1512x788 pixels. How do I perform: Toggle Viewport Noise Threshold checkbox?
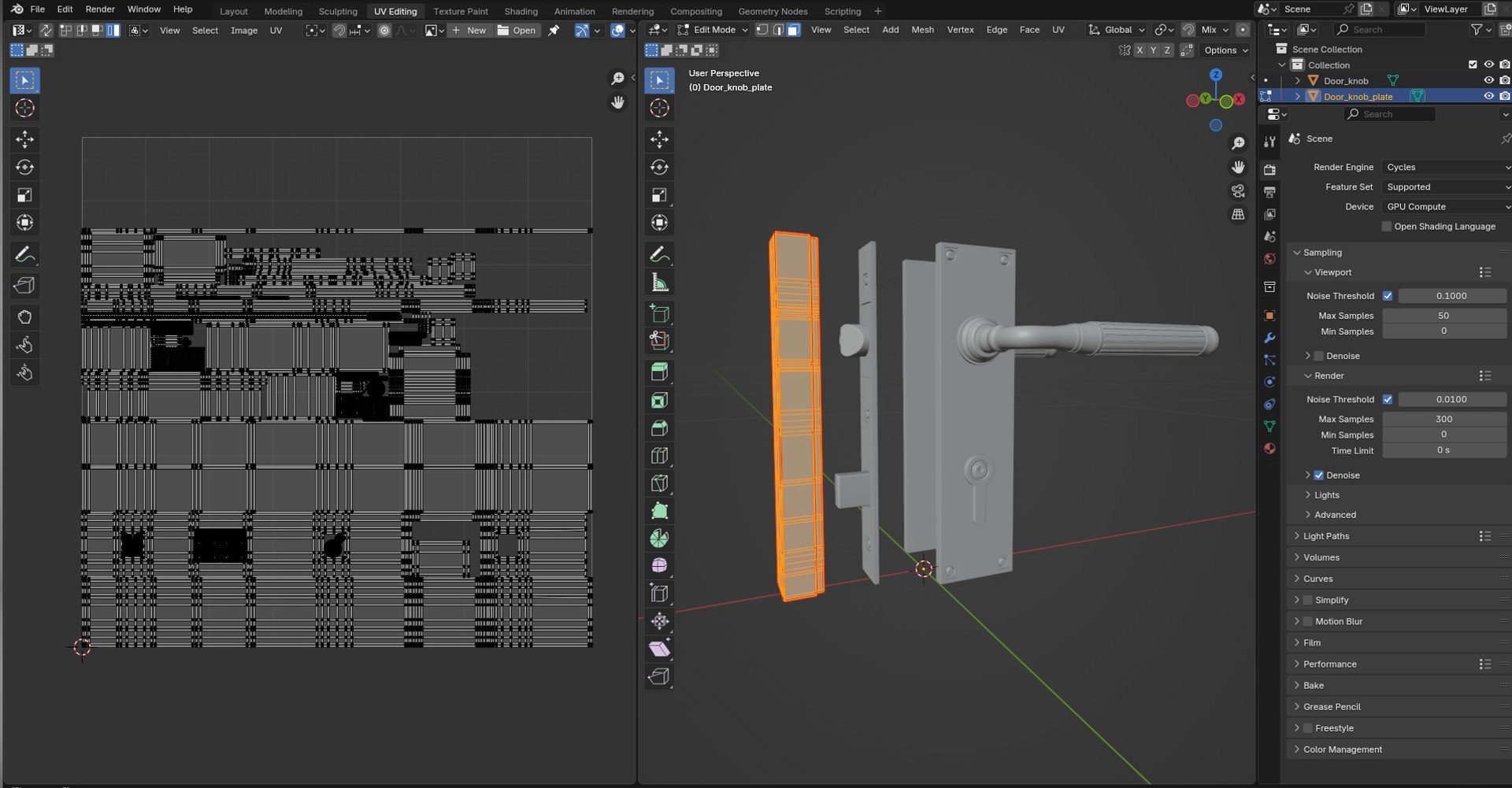point(1388,296)
